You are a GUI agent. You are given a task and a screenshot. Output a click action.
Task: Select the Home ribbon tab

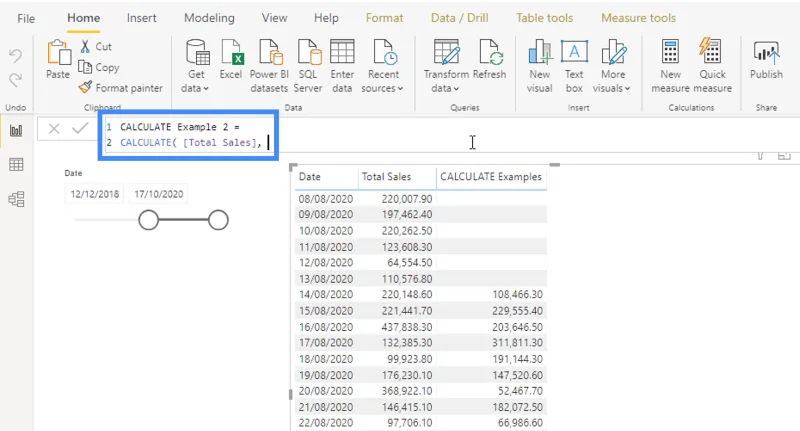click(84, 18)
